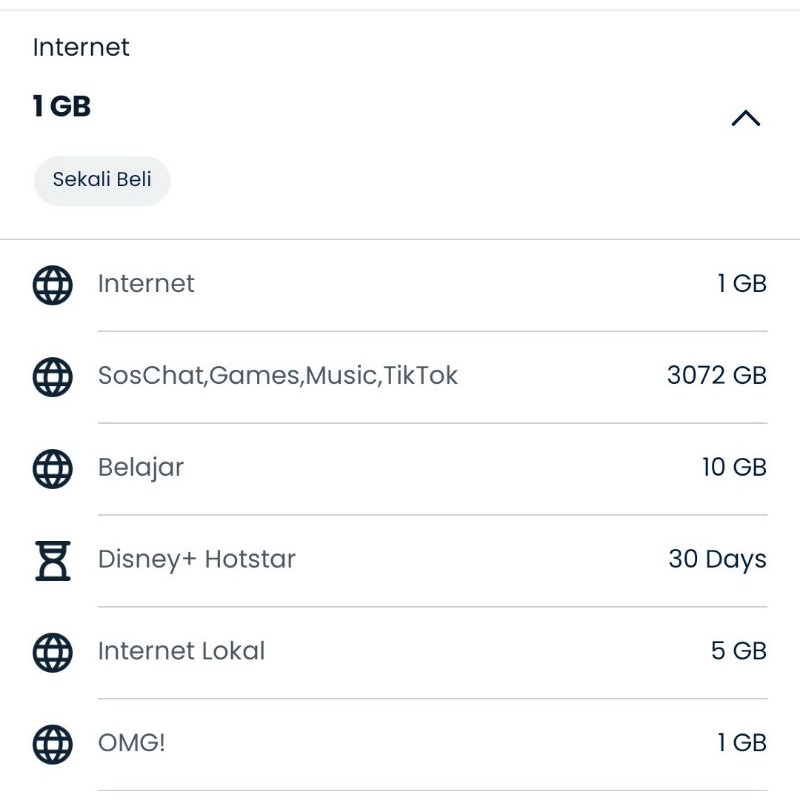Collapse the Internet quota breakdown list

[745, 117]
